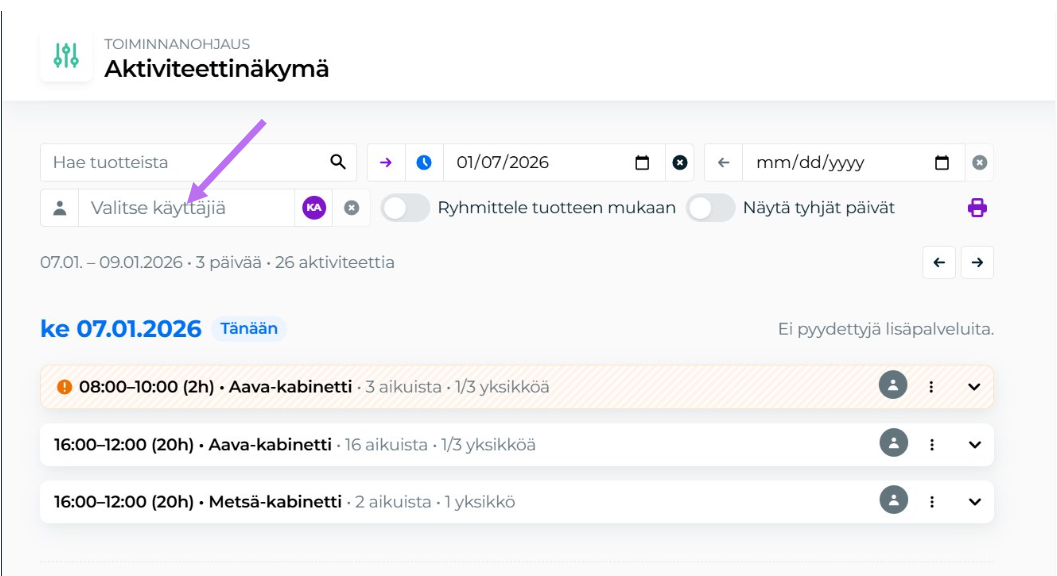Click the purple KA user avatar
Viewport: 1057px width, 576px height.
pyautogui.click(x=314, y=208)
